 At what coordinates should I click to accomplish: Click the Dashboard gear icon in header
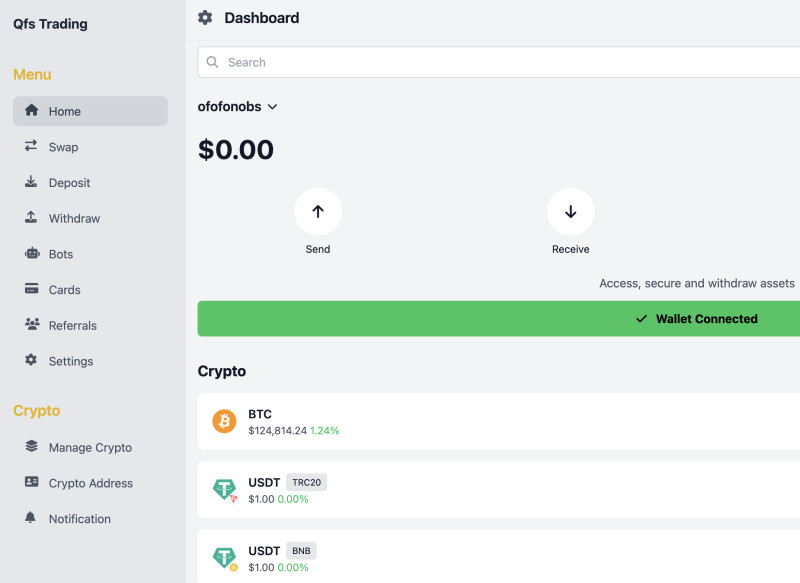[x=205, y=18]
